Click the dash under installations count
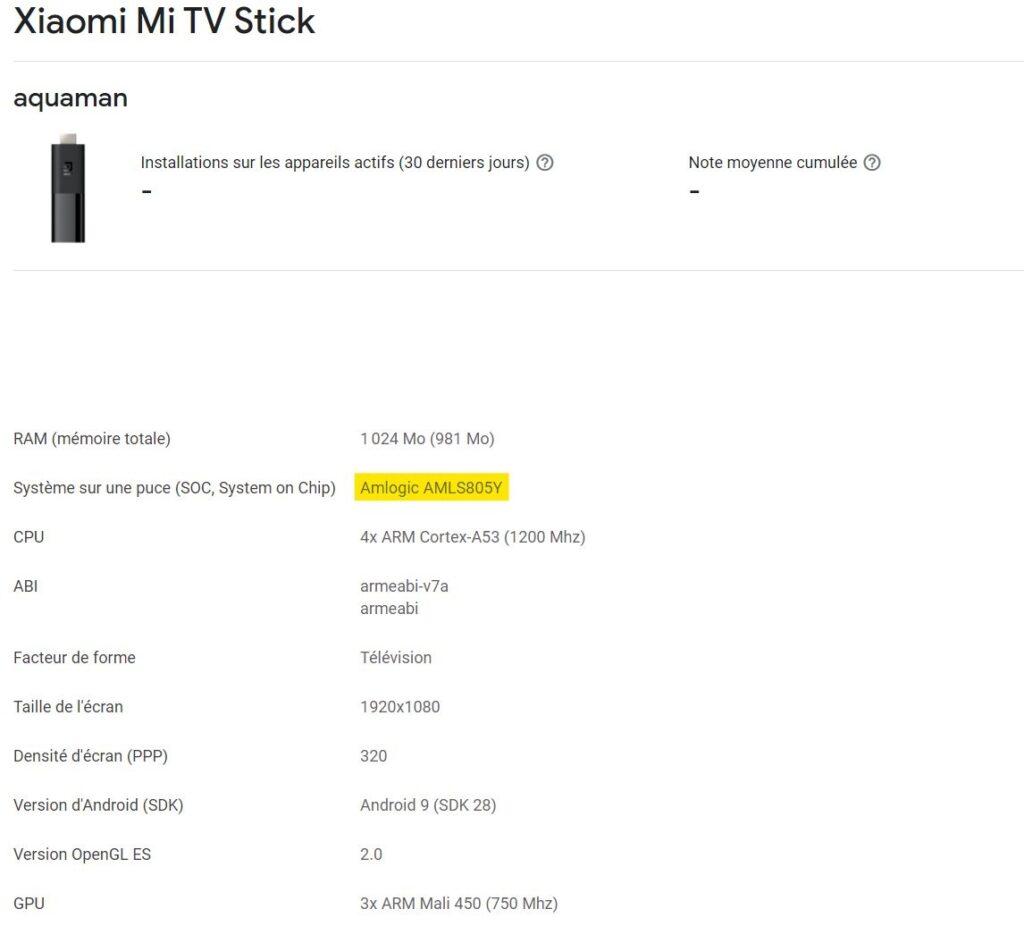The height and width of the screenshot is (926, 1024). pos(147,190)
